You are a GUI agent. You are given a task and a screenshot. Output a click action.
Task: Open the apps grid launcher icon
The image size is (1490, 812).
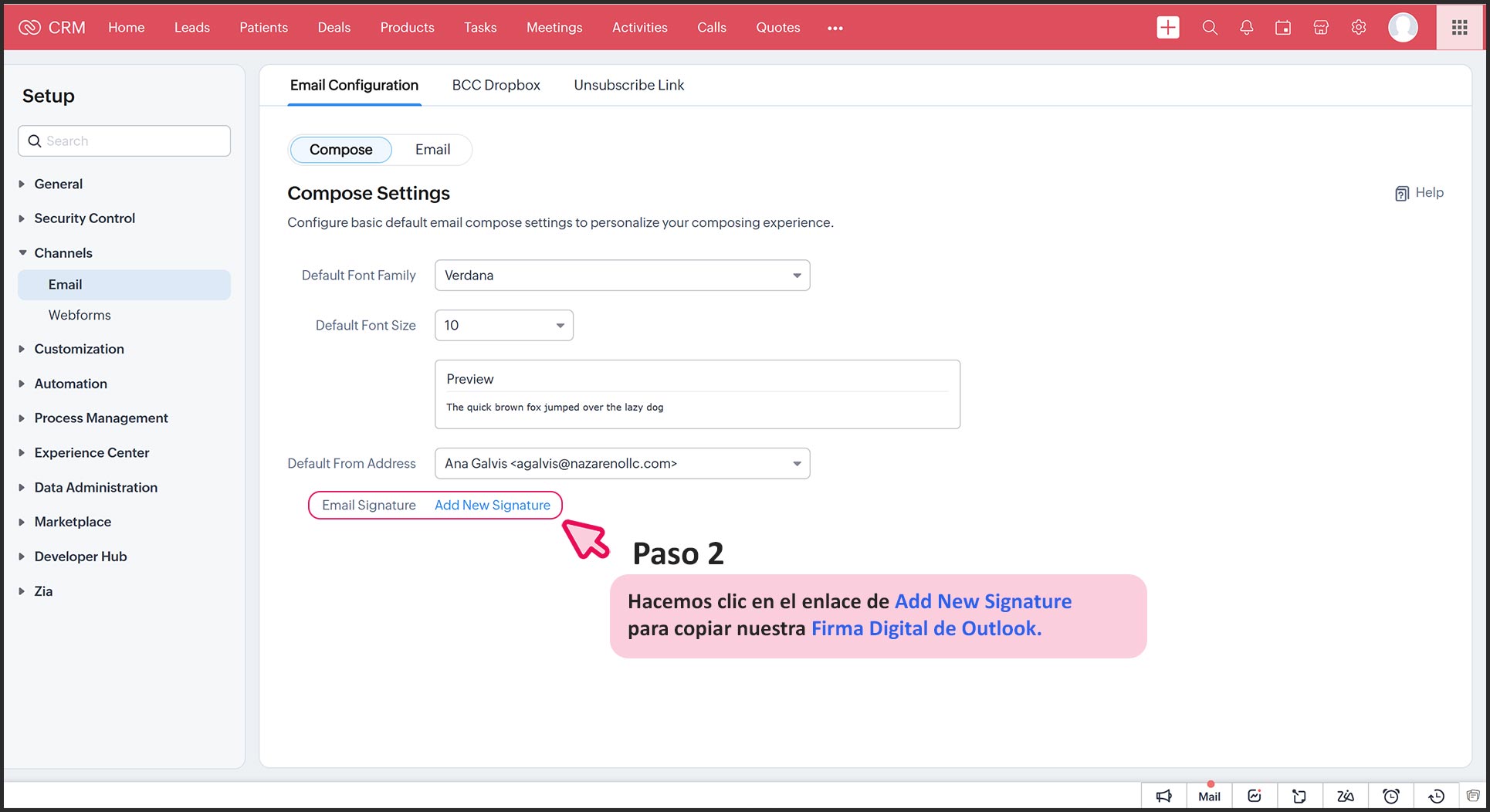point(1459,28)
